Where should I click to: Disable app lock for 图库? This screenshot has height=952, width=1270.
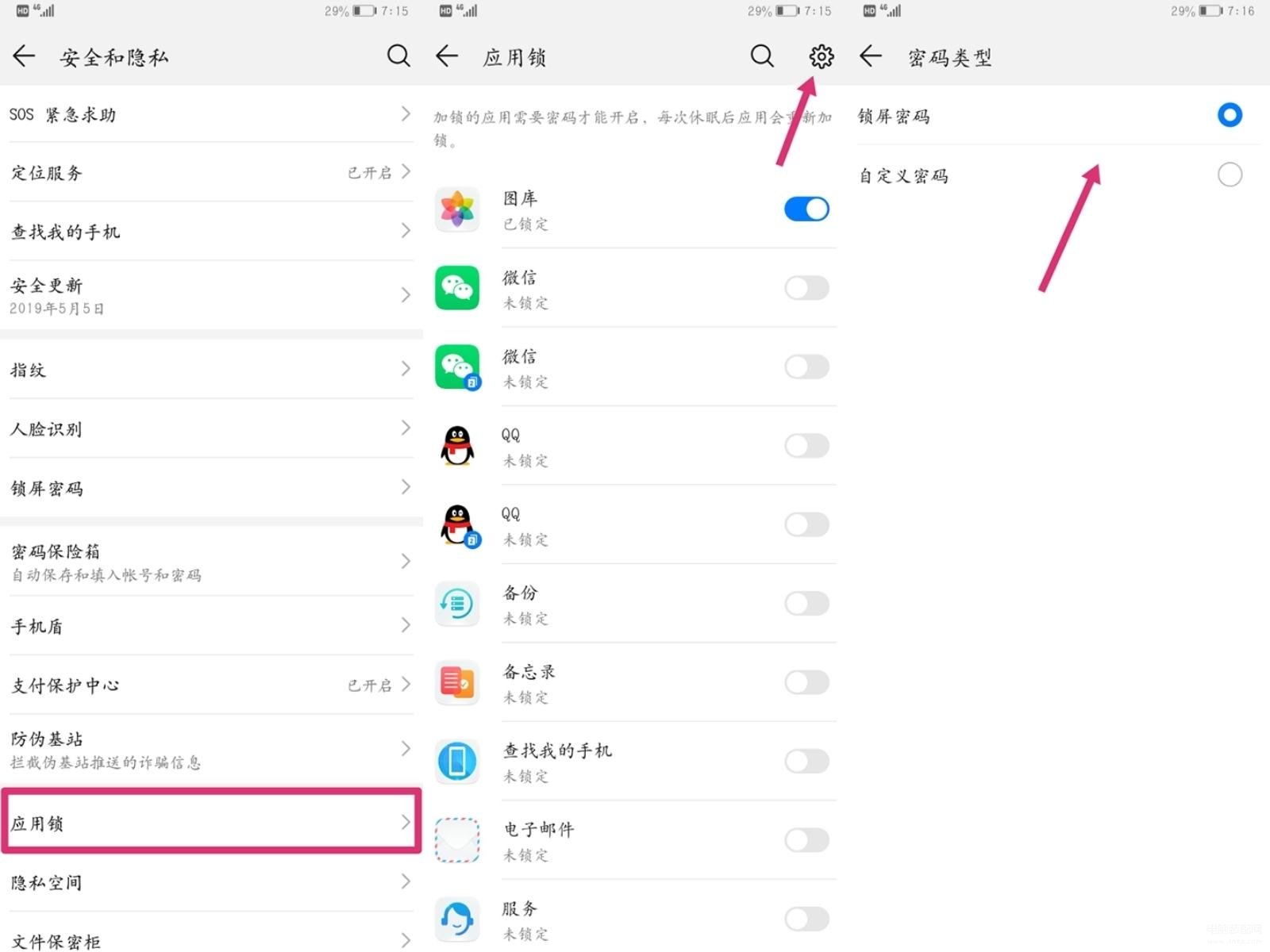click(x=806, y=209)
